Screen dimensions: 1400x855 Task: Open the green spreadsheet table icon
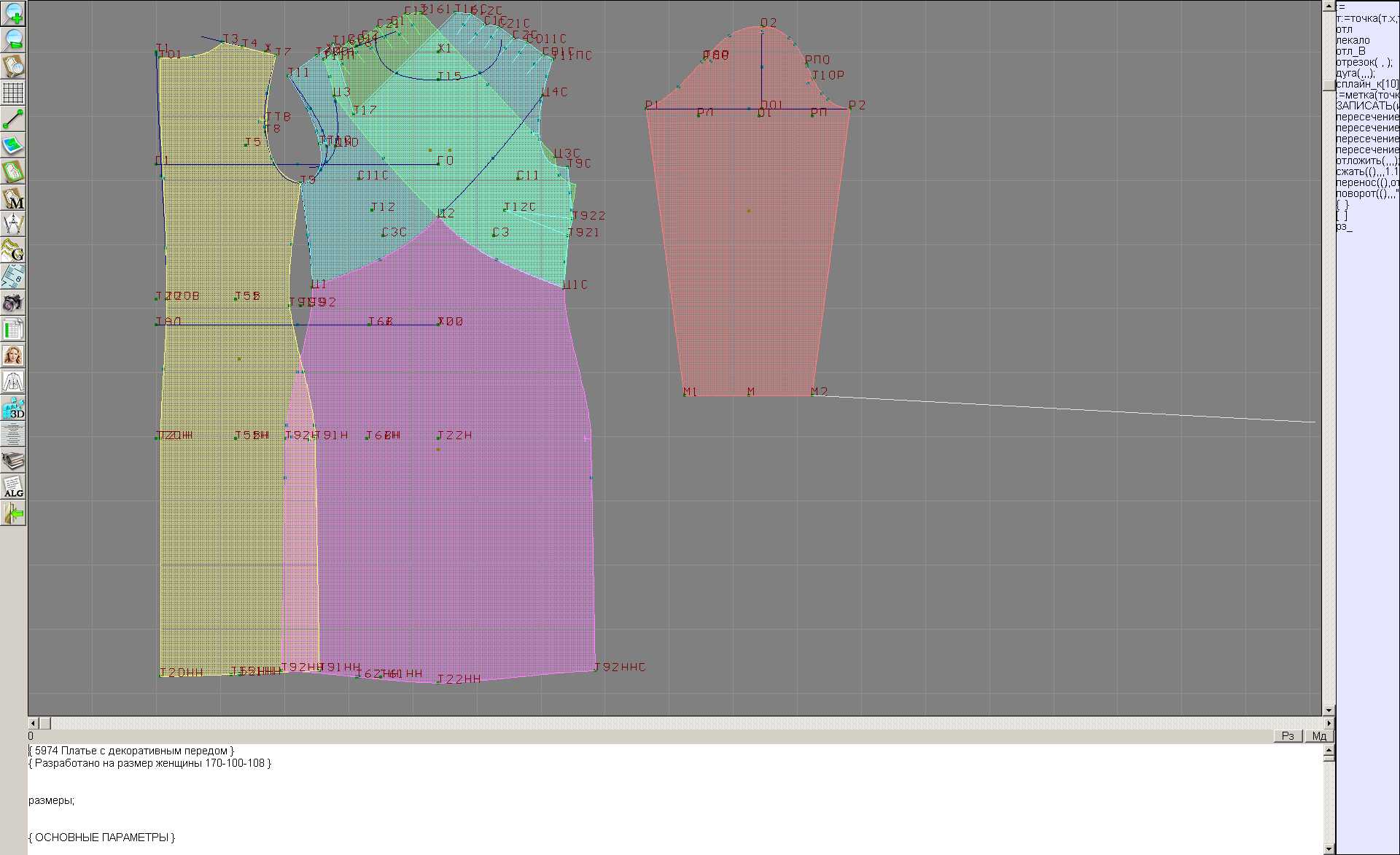coord(13,329)
